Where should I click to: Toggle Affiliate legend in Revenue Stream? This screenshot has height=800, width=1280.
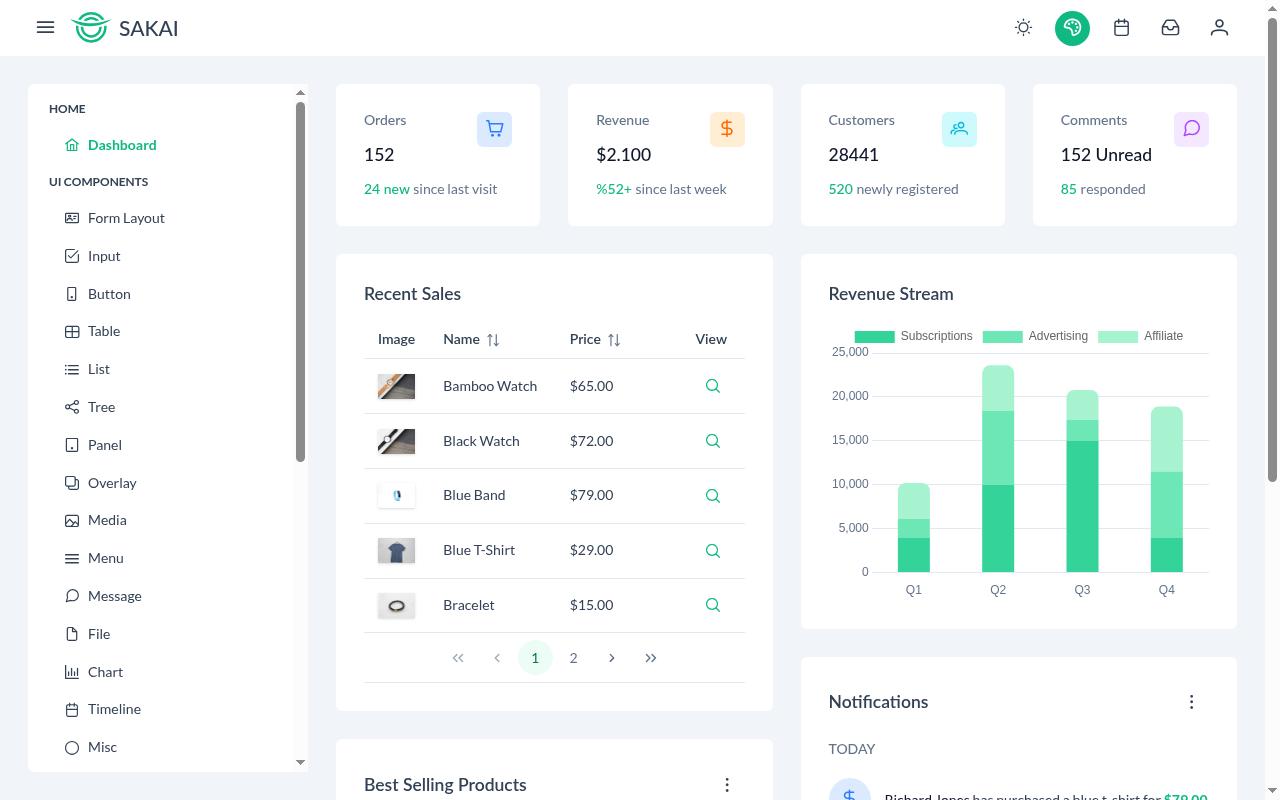click(x=1140, y=336)
